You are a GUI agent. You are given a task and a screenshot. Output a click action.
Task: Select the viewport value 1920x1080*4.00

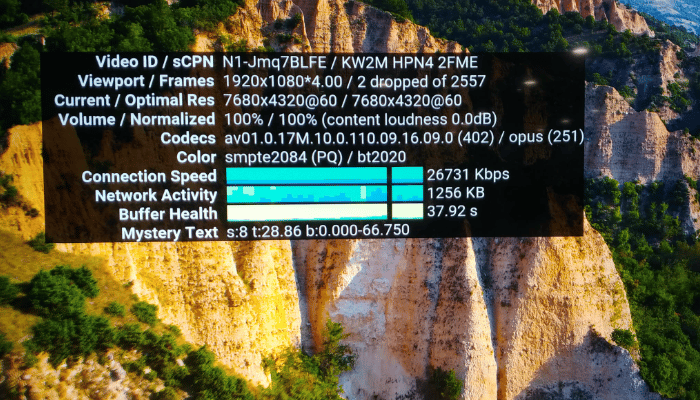283,81
